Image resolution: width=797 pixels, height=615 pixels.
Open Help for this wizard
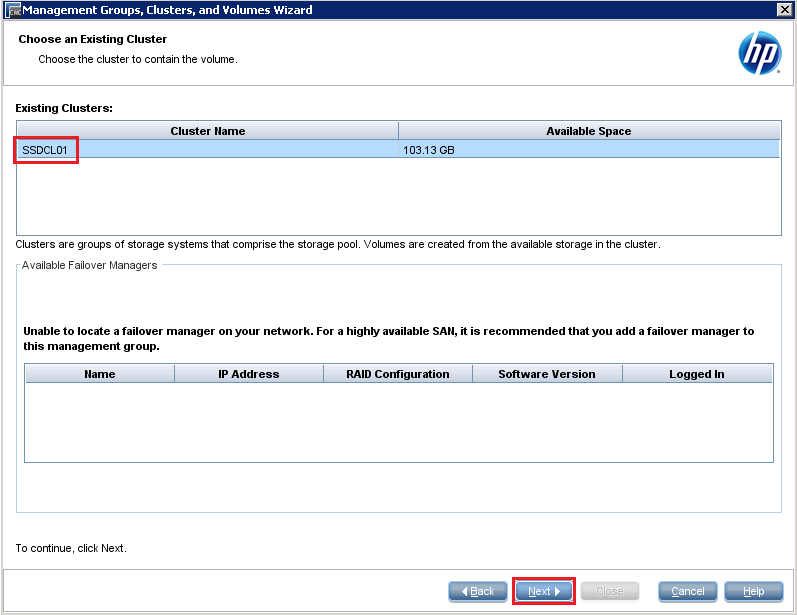pyautogui.click(x=753, y=591)
